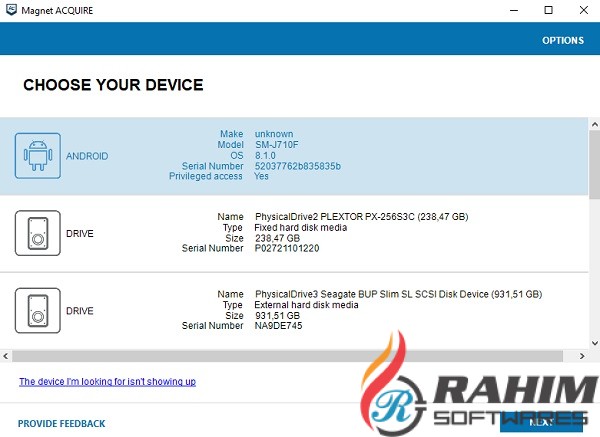
Task: Maximize the Magnet ACQUIRE window
Action: click(x=548, y=10)
